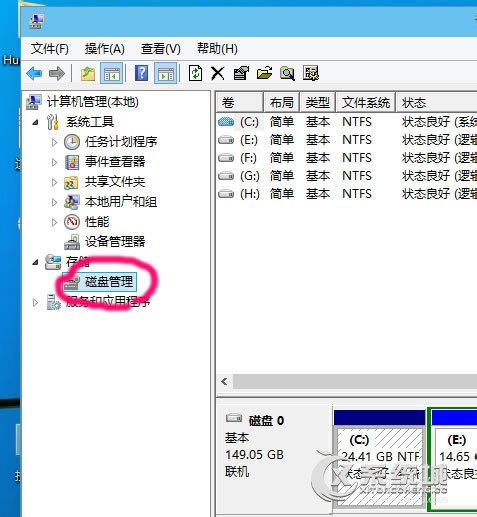Collapse the 系统工具 tree node
477x517 pixels.
click(x=35, y=122)
